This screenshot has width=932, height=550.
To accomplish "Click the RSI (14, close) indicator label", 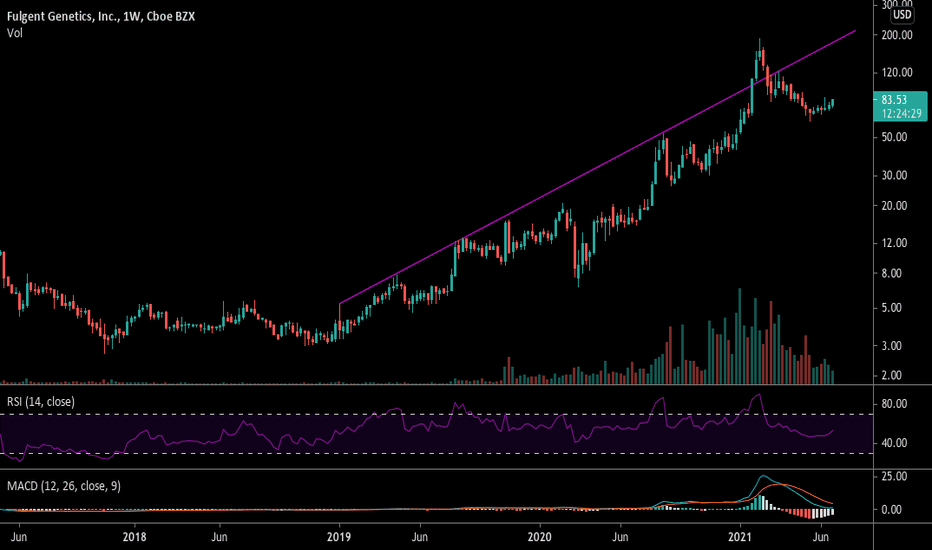I will [x=41, y=402].
